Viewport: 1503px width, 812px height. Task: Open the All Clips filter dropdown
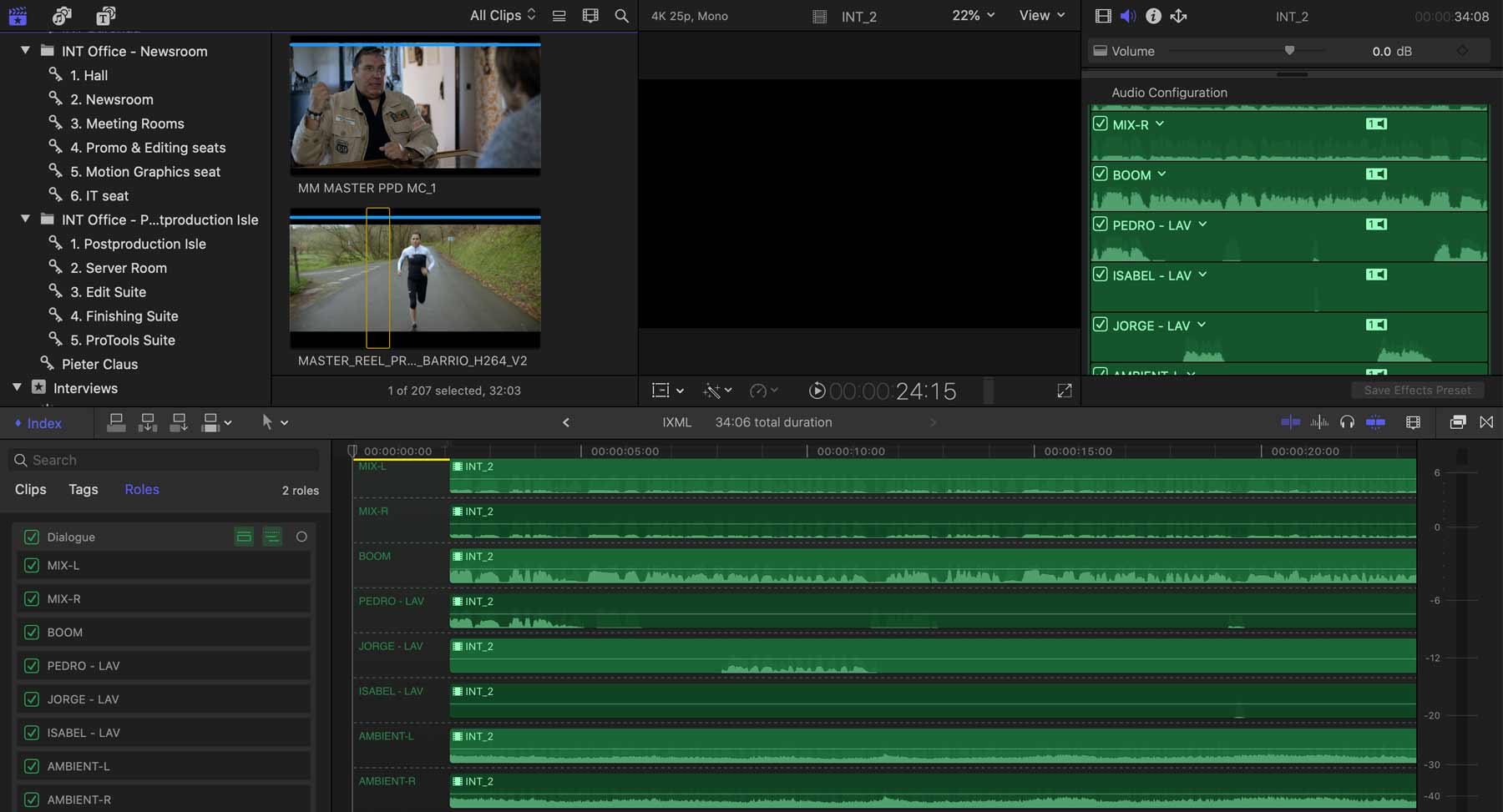503,15
